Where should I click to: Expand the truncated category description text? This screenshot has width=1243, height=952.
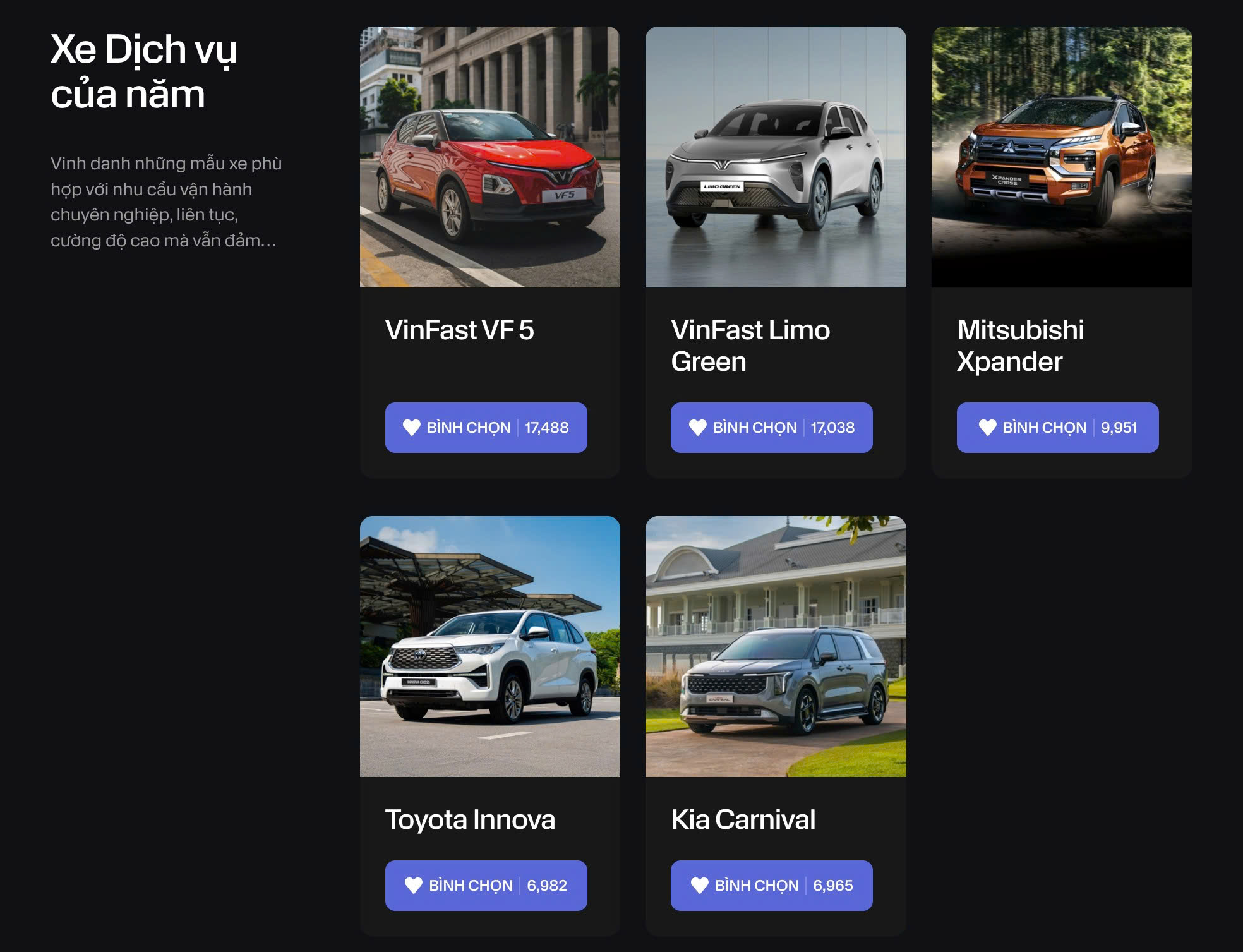pos(166,202)
